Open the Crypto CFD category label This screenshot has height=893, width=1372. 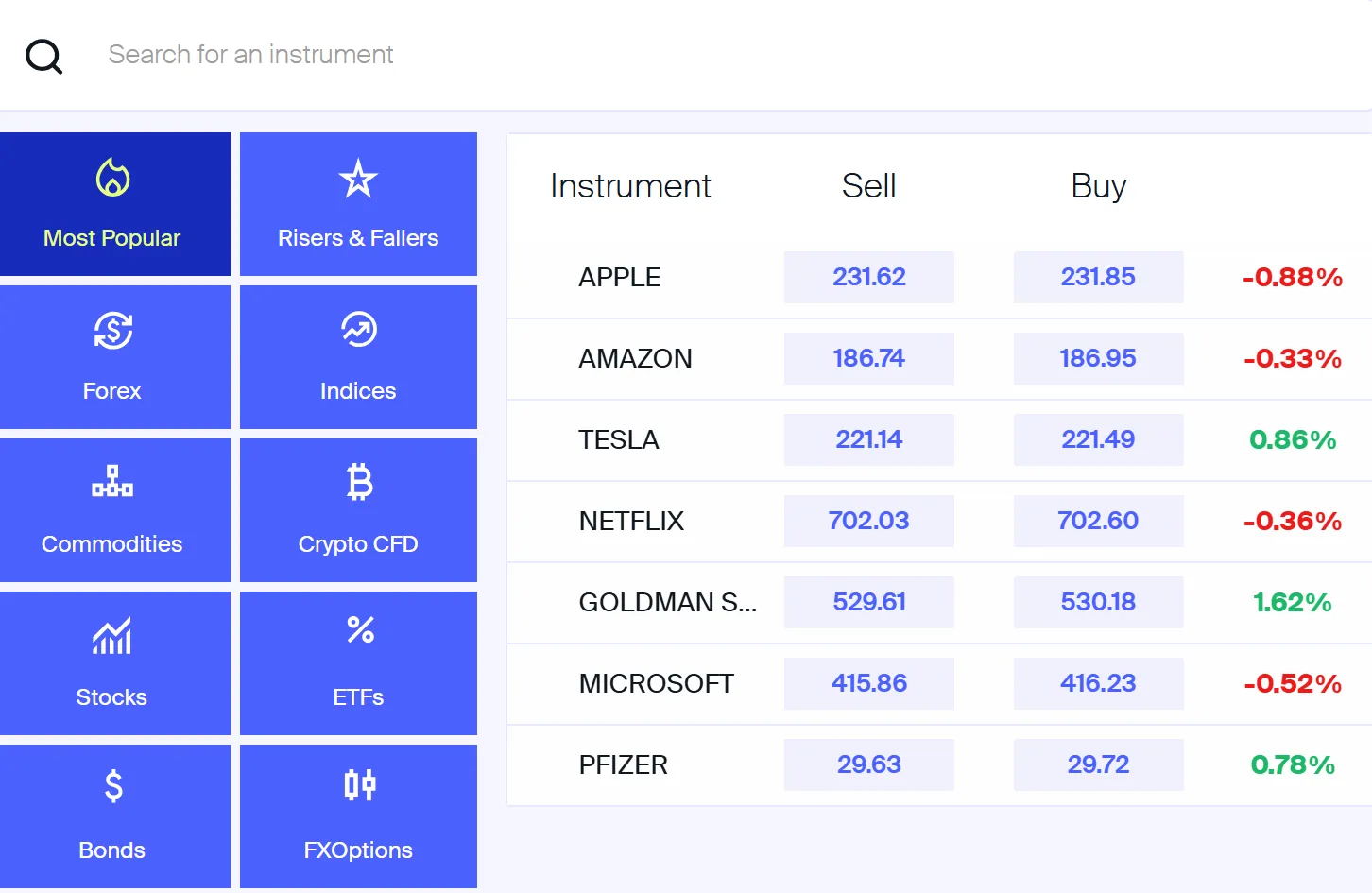coord(358,544)
